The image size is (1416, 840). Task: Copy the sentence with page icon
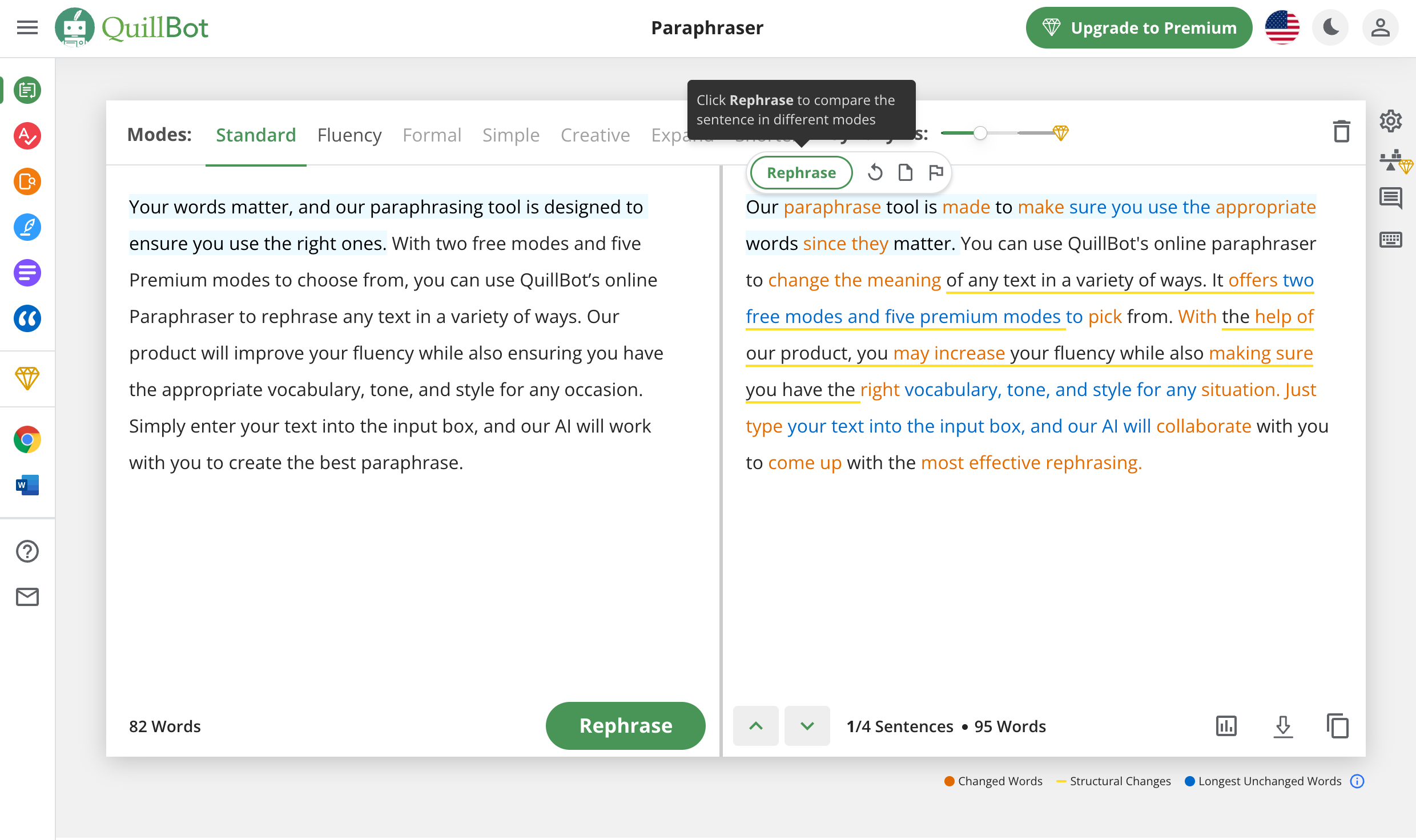point(906,172)
